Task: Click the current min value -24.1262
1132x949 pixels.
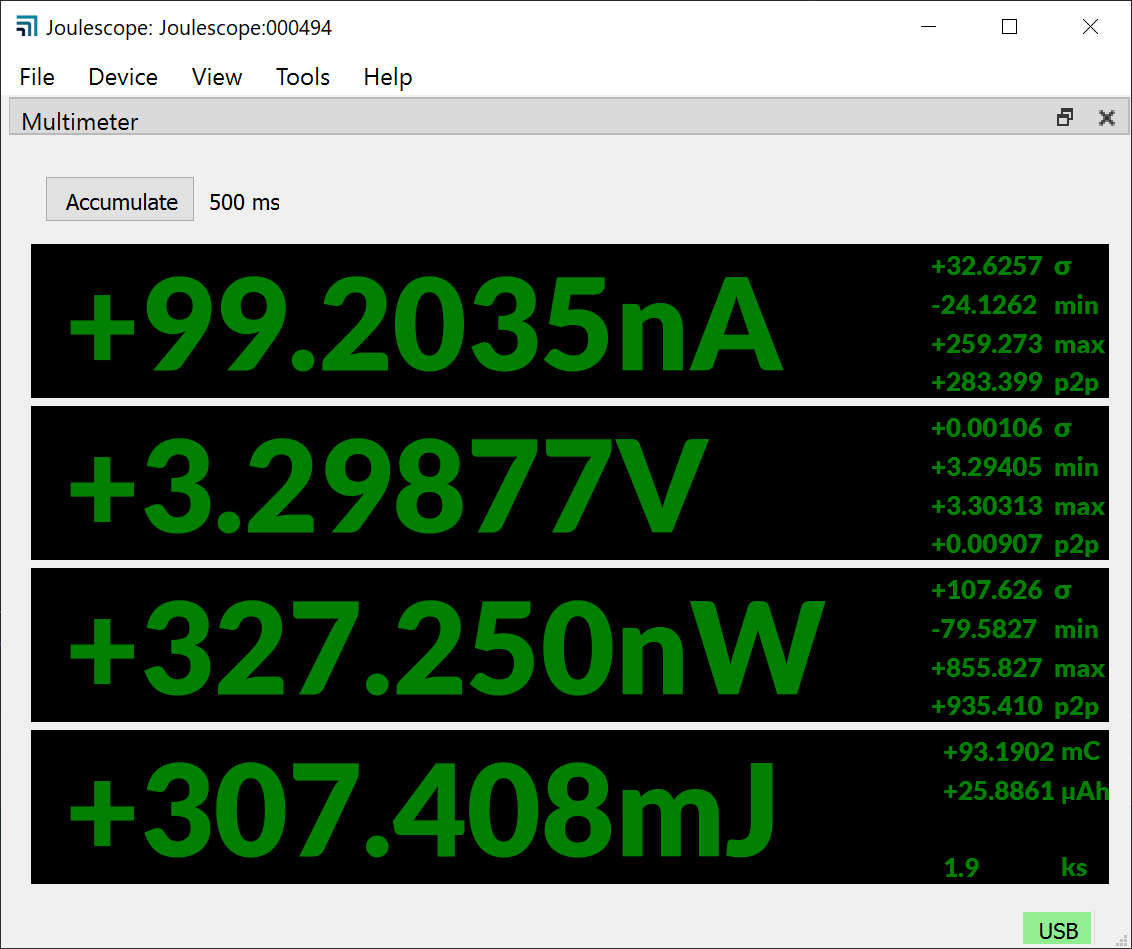Action: 984,305
